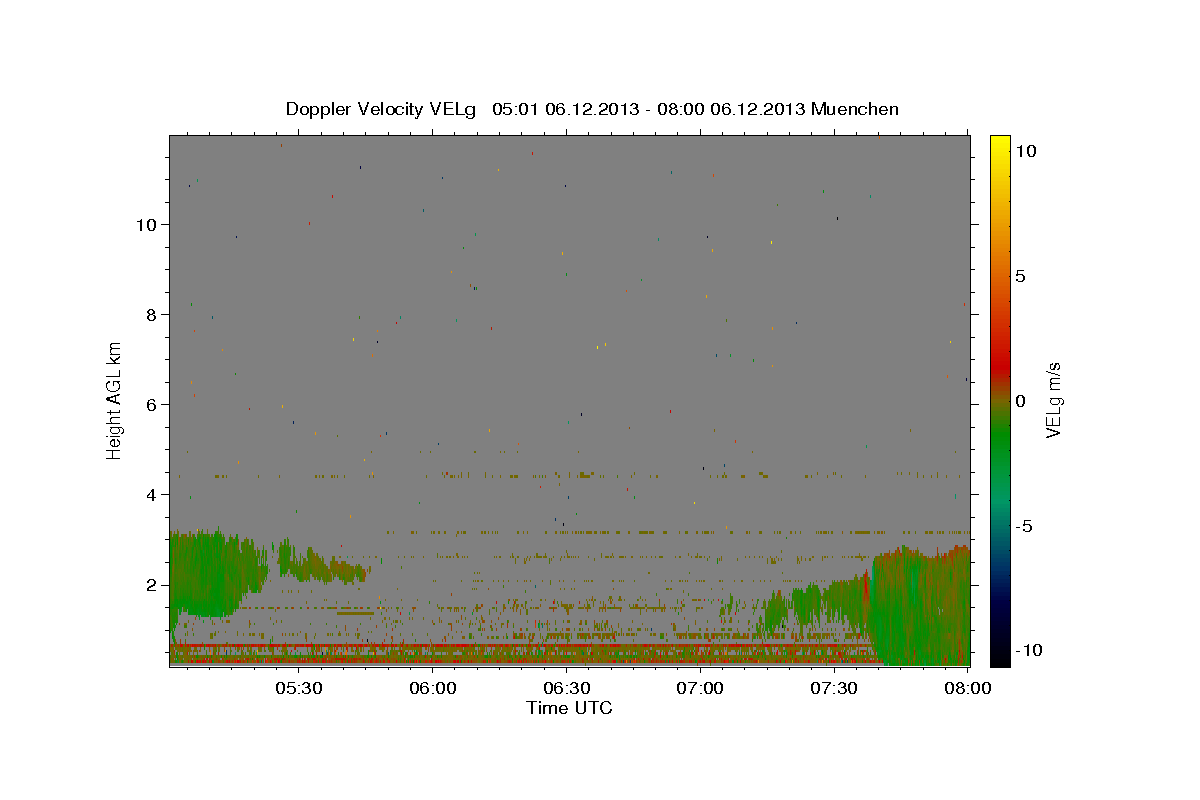Click the height axis label '8'
Viewport: 1200px width, 800px height.
click(152, 314)
